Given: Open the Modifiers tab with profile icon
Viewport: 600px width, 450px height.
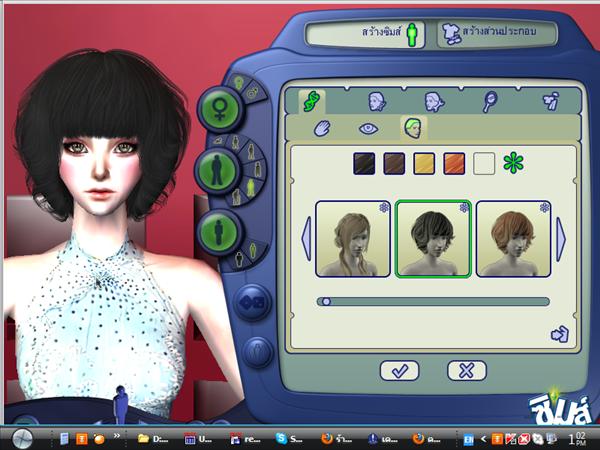Looking at the screenshot, I should [x=434, y=102].
